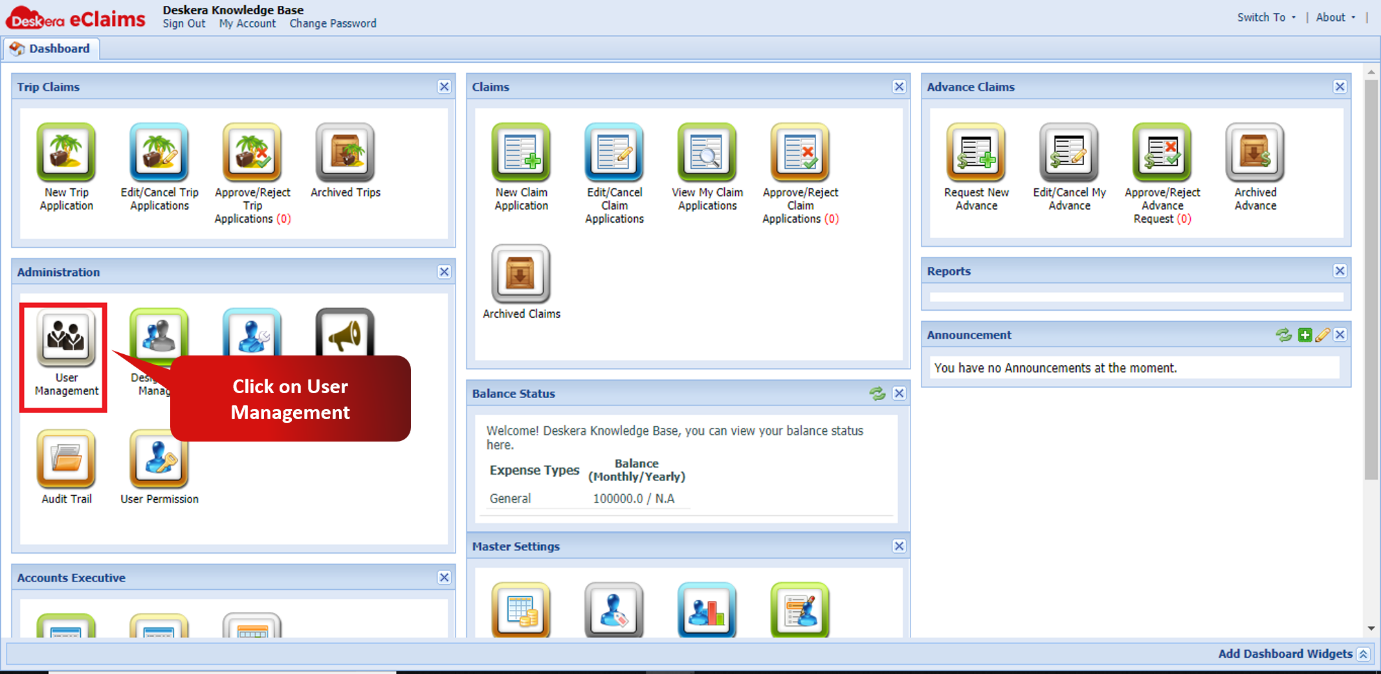Refresh the Announcement panel
Screen dimensions: 1381x674
pos(1283,334)
